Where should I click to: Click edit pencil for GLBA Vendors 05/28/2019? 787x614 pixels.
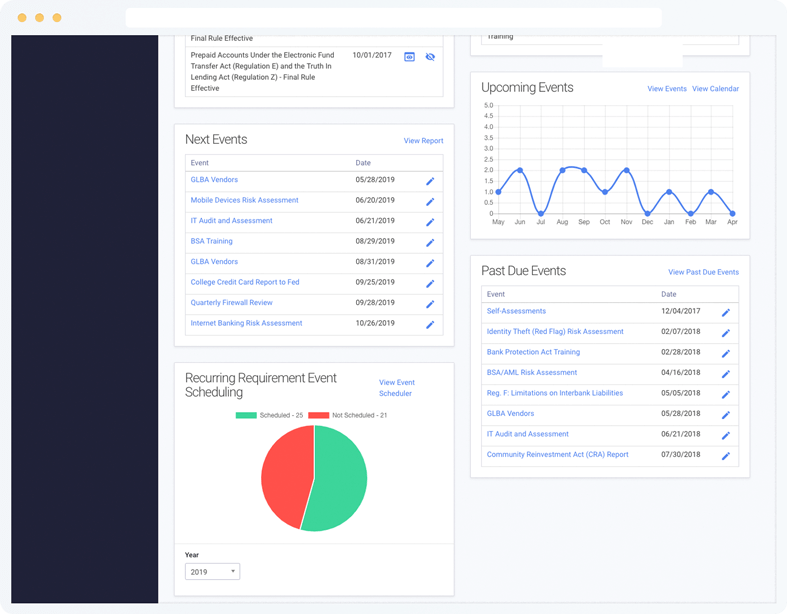click(x=430, y=181)
